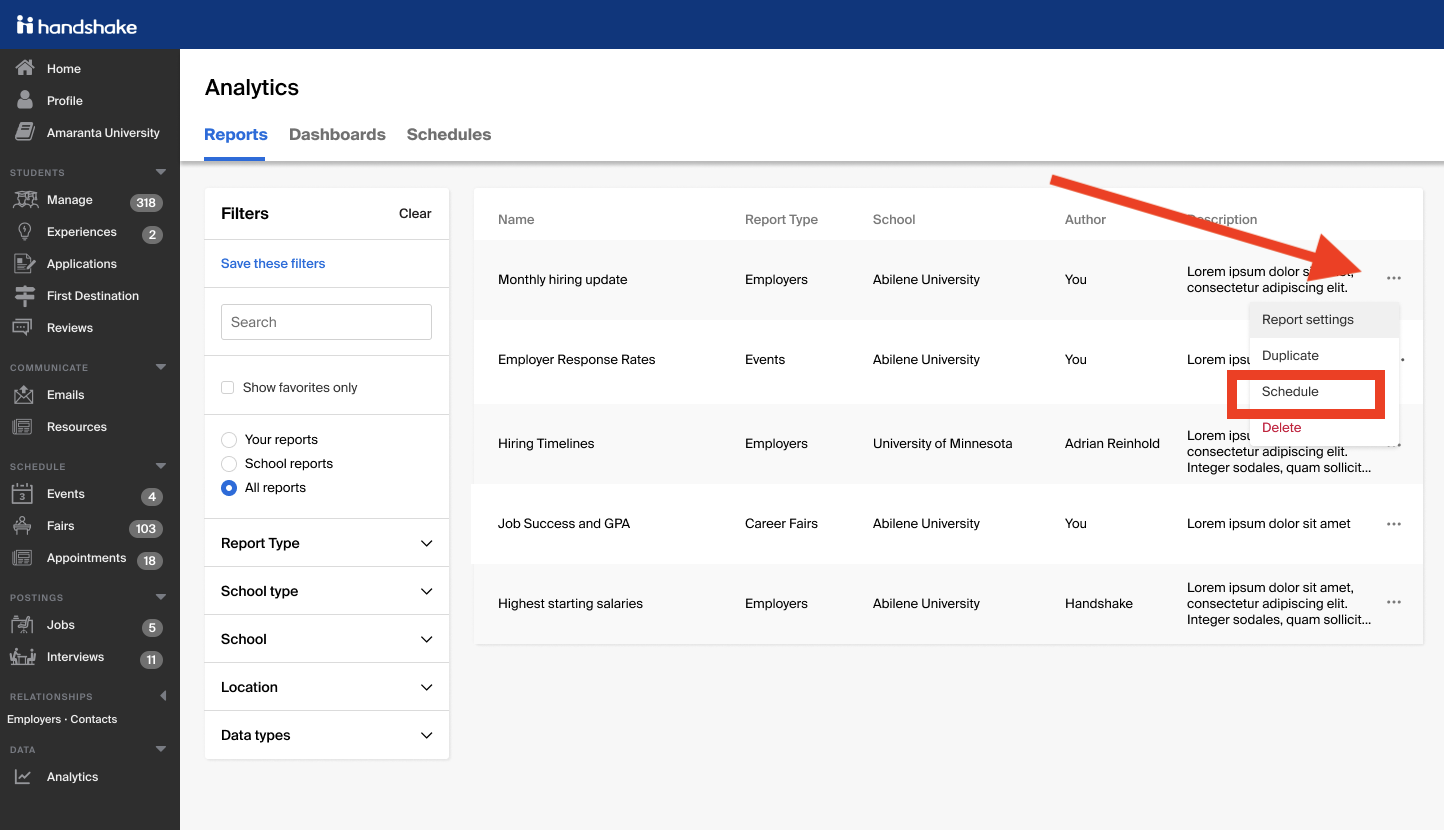Choose Duplicate from the menu
This screenshot has height=830, width=1444.
(x=1324, y=356)
